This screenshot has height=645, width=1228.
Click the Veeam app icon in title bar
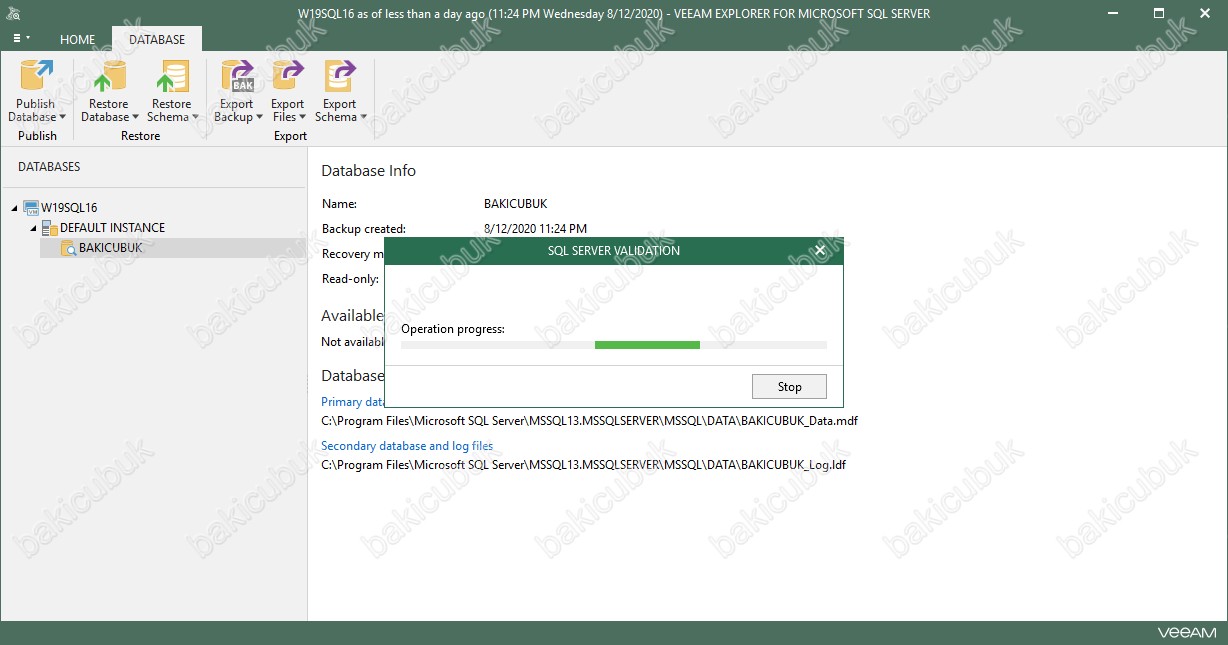point(14,14)
